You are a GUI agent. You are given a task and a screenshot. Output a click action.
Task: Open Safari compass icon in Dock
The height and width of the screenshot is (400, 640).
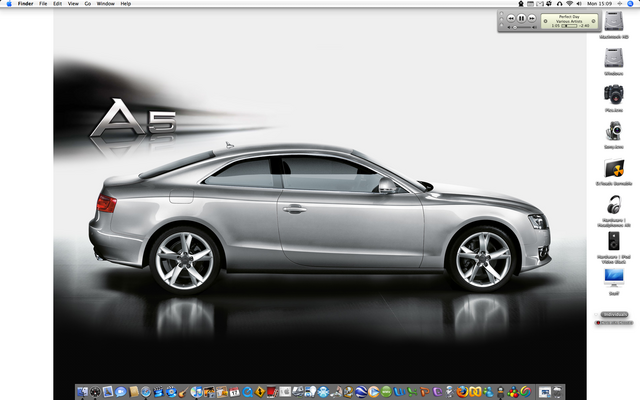tap(146, 392)
